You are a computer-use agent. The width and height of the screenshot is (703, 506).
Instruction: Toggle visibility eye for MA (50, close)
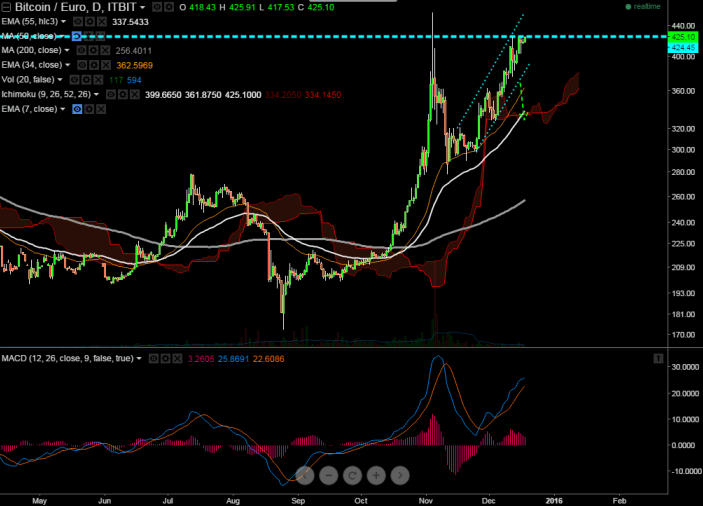pos(77,36)
